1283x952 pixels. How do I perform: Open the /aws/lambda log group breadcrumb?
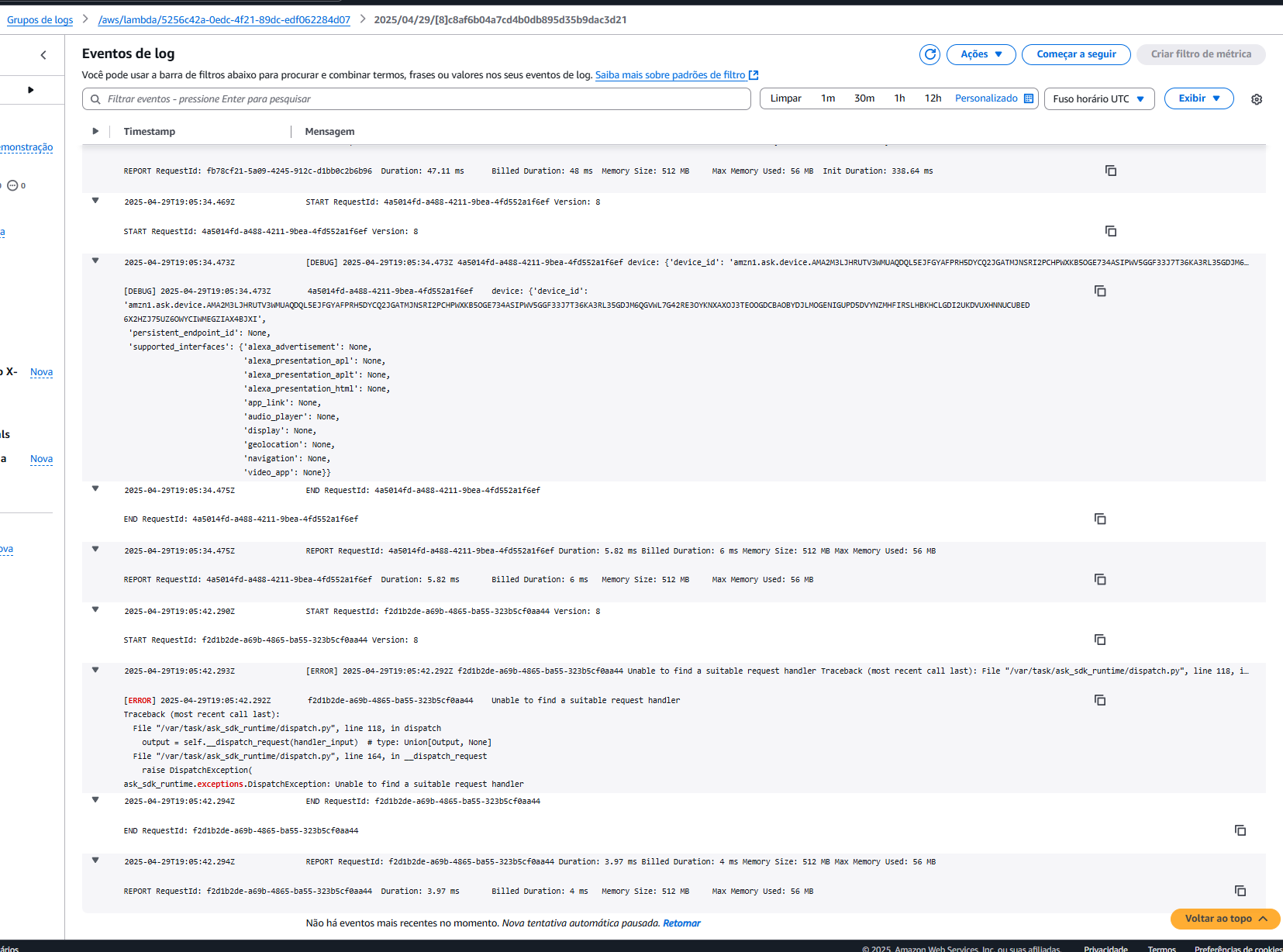tap(224, 20)
